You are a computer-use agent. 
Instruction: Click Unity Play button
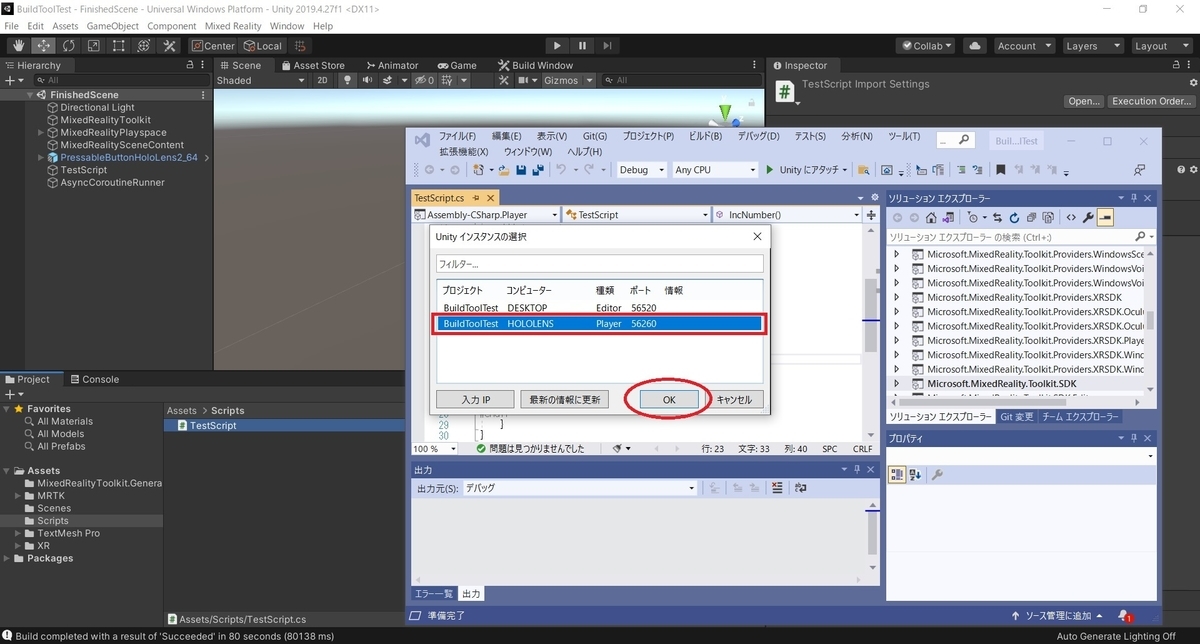(x=558, y=46)
